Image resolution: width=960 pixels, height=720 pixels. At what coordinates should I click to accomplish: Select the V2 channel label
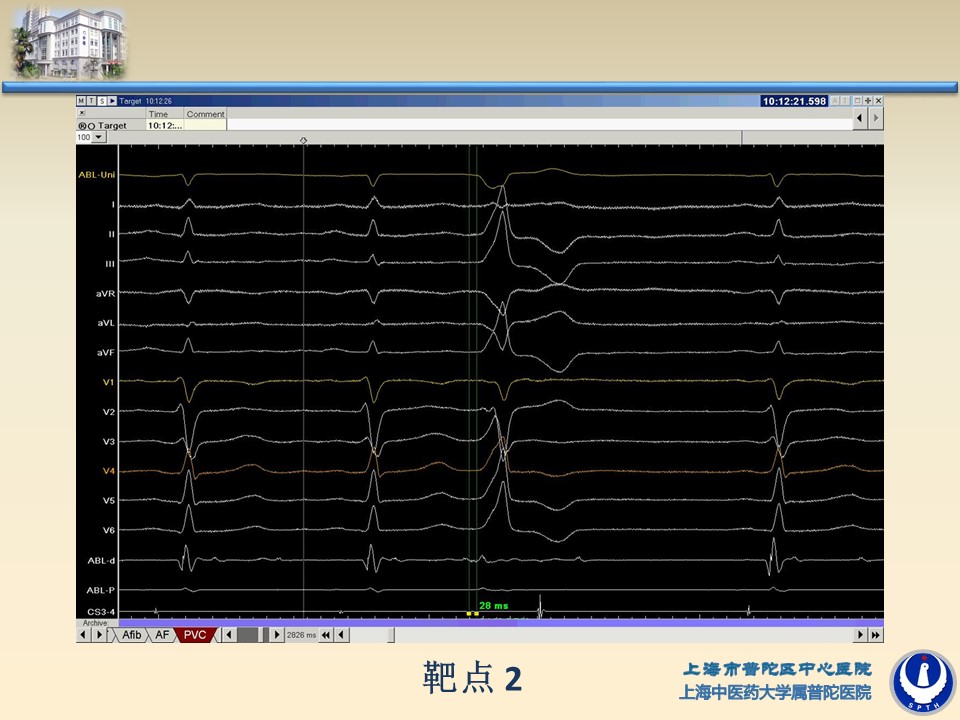point(108,412)
